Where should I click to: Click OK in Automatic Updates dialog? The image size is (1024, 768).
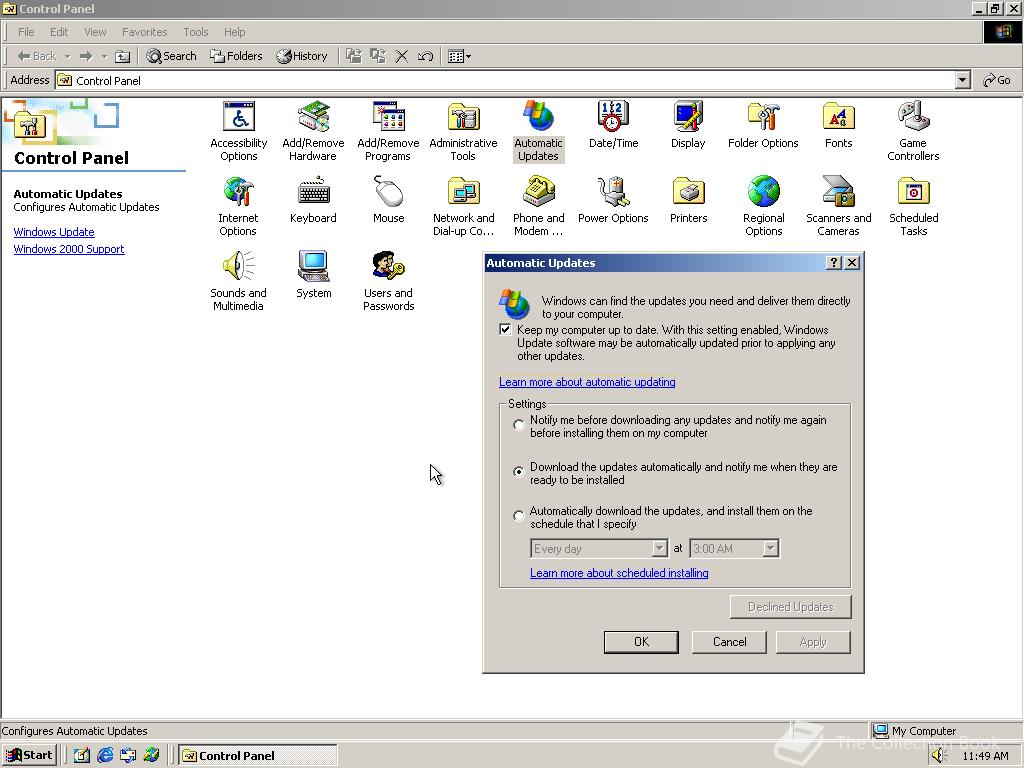(641, 642)
